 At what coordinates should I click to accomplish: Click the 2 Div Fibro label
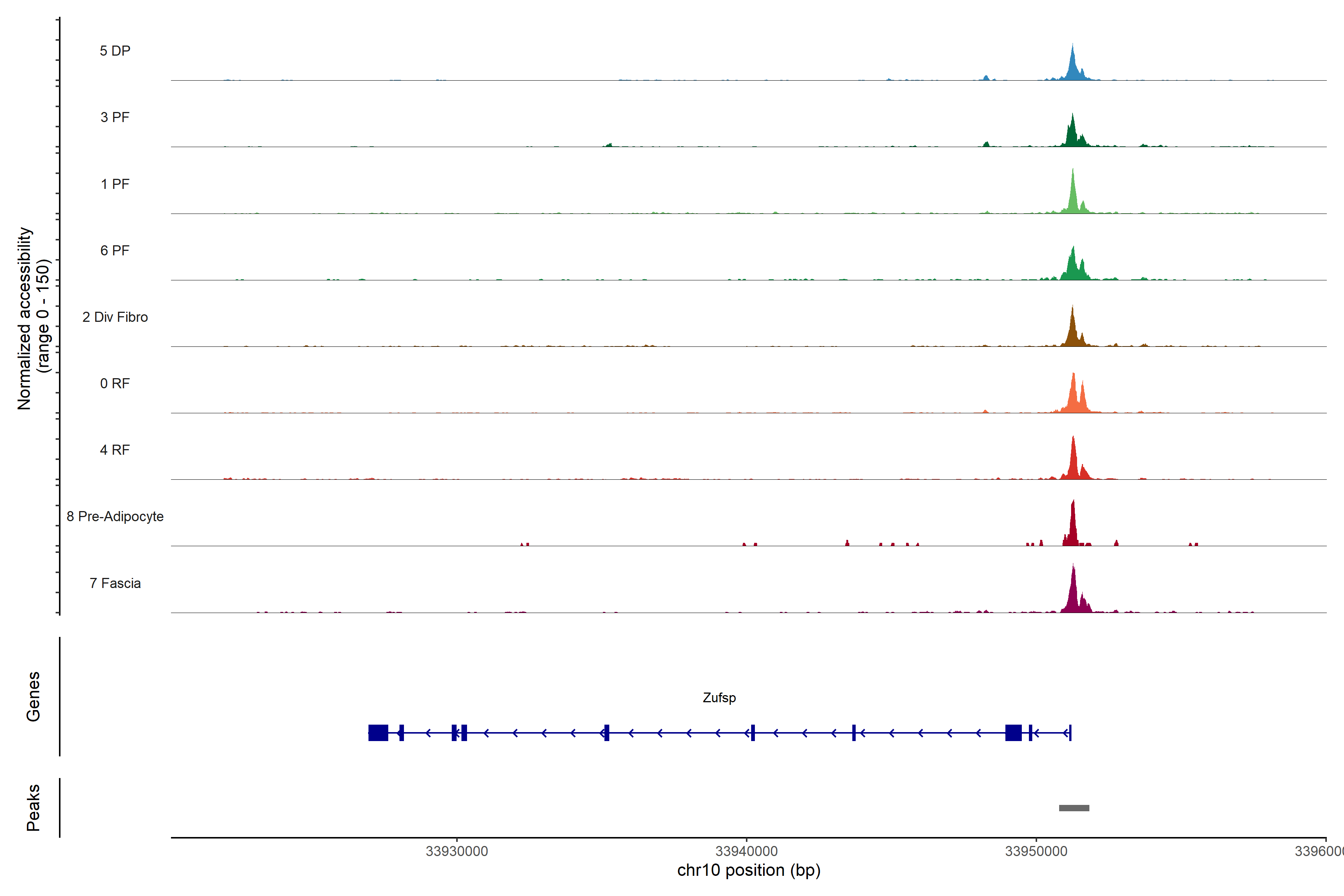point(115,317)
